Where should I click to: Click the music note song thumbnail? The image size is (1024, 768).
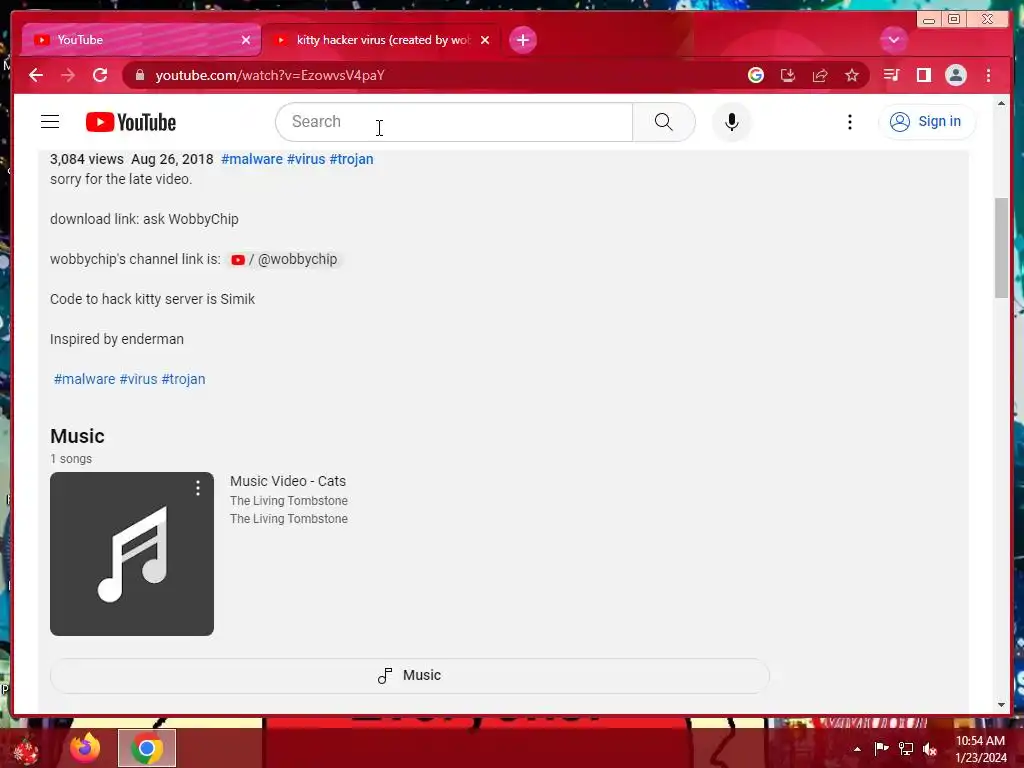click(x=132, y=554)
